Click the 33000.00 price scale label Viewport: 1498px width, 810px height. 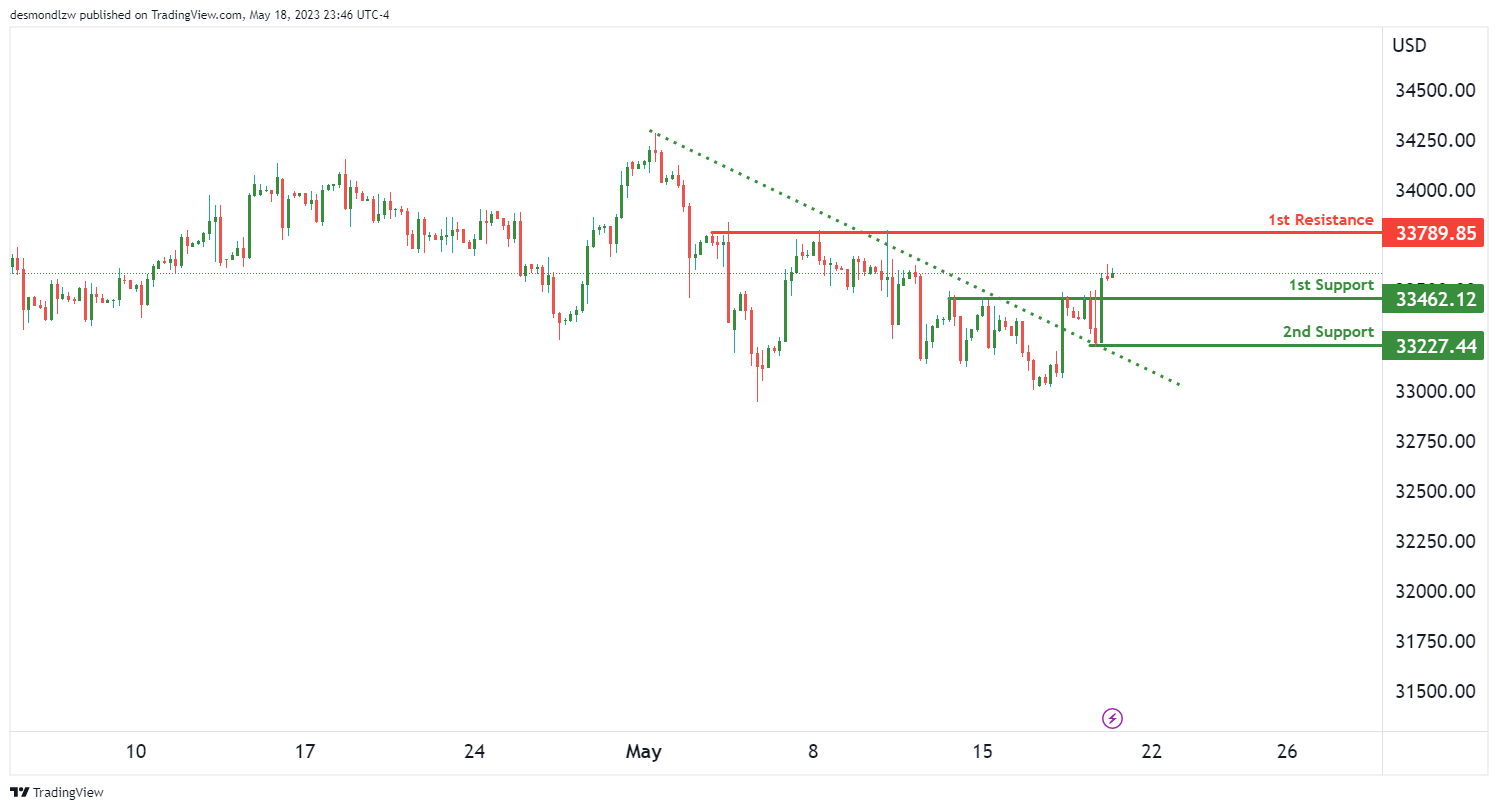pos(1435,391)
